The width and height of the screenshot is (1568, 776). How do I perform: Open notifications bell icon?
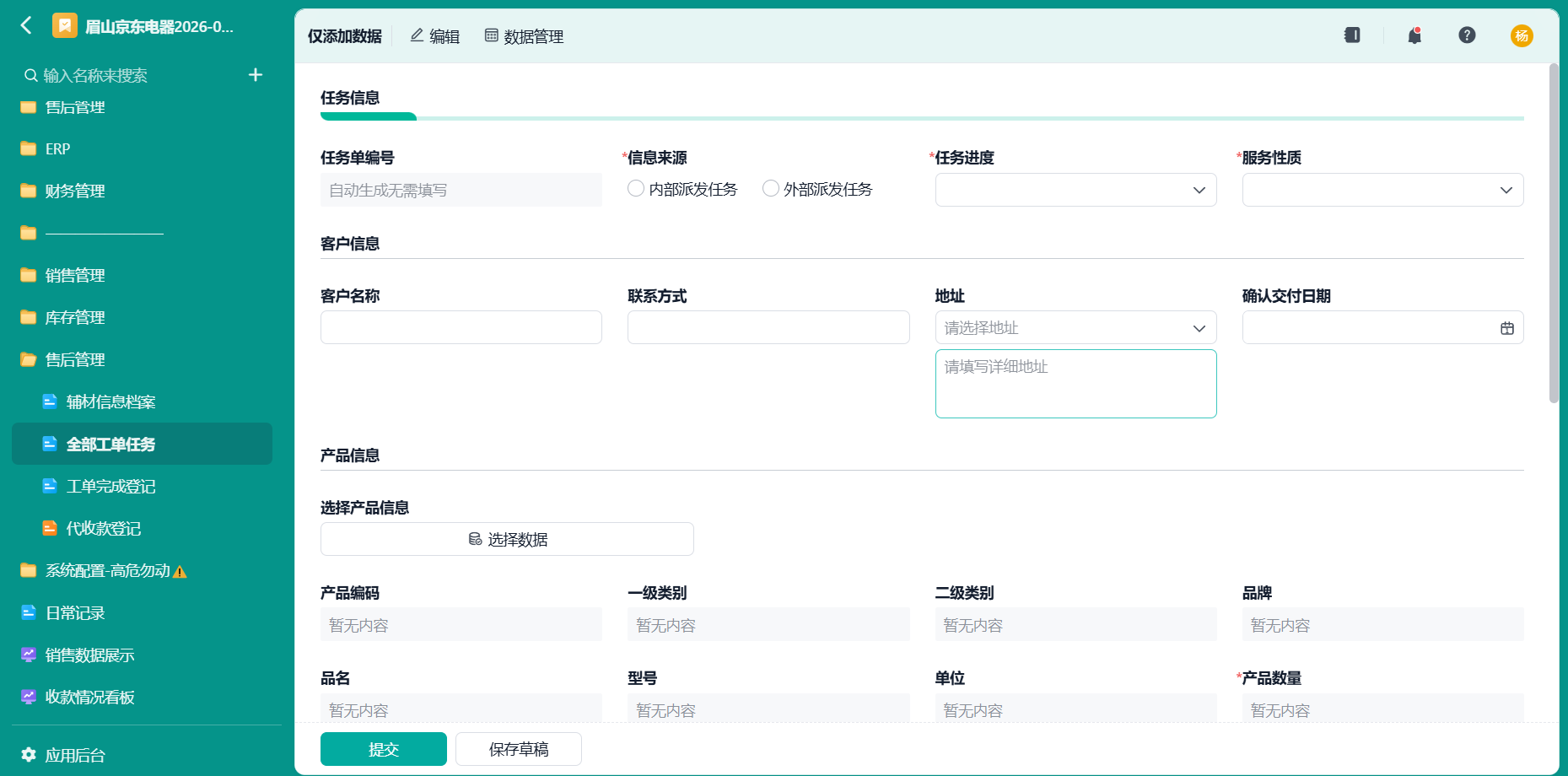(x=1414, y=35)
